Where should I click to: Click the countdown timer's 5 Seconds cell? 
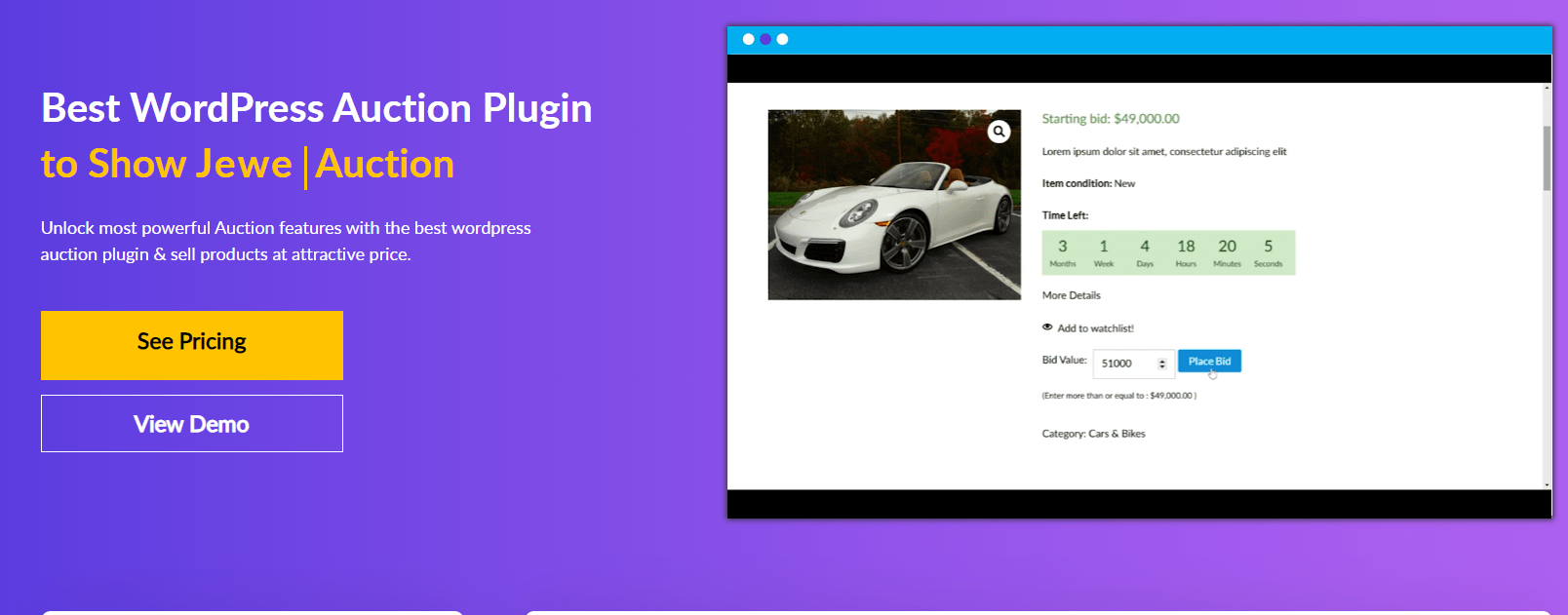[x=1269, y=252]
